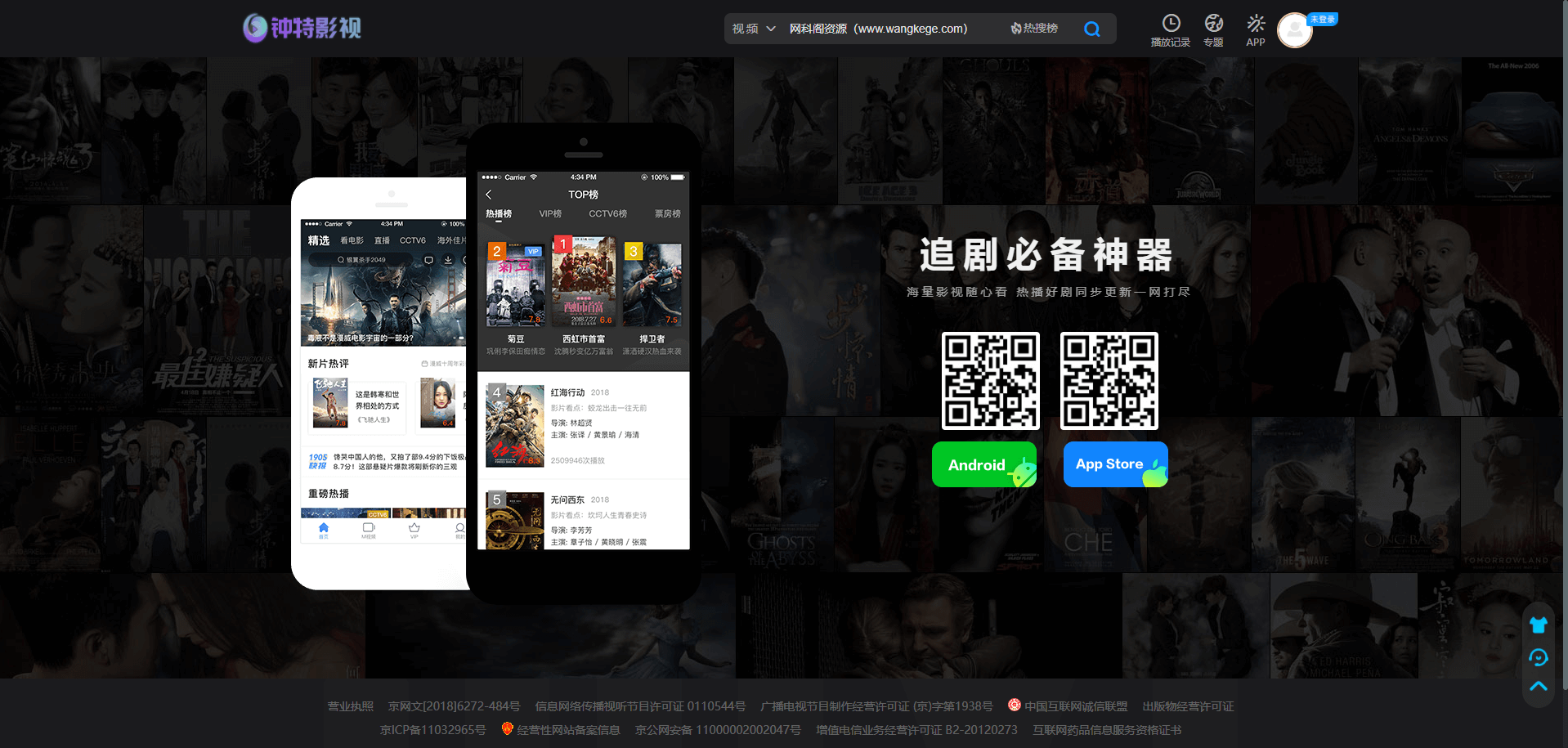The height and width of the screenshot is (748, 1568).
Task: Click the user avatar icon
Action: 1294,31
